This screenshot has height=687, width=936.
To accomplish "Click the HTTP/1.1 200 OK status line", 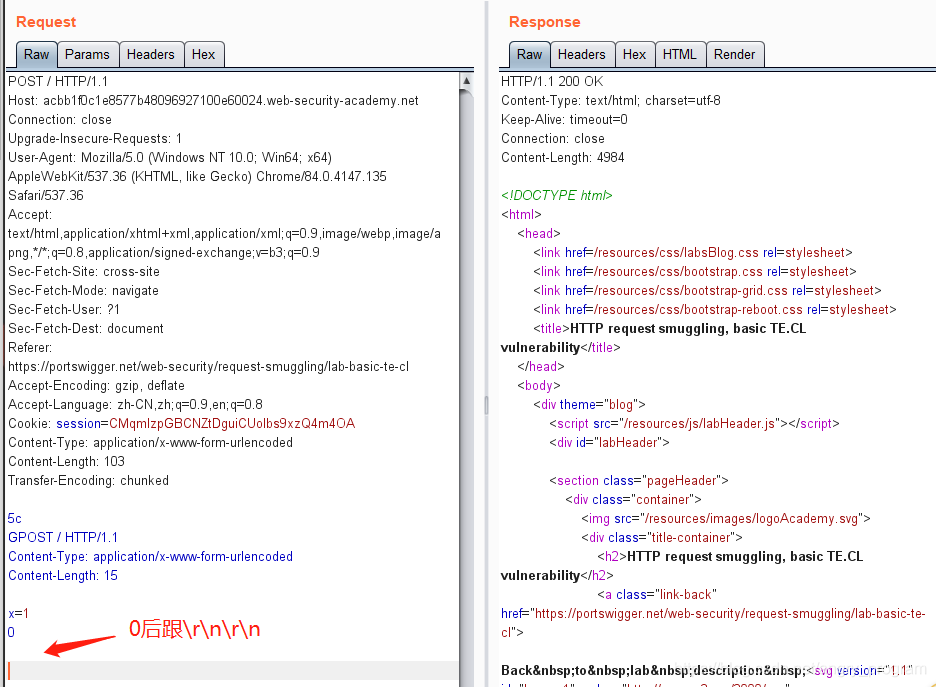I will 552,81.
